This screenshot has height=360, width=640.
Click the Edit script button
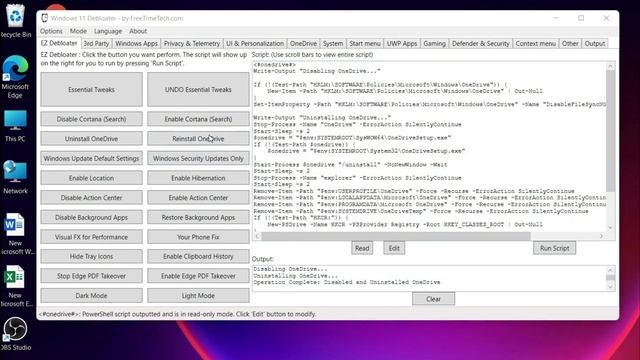tap(394, 248)
